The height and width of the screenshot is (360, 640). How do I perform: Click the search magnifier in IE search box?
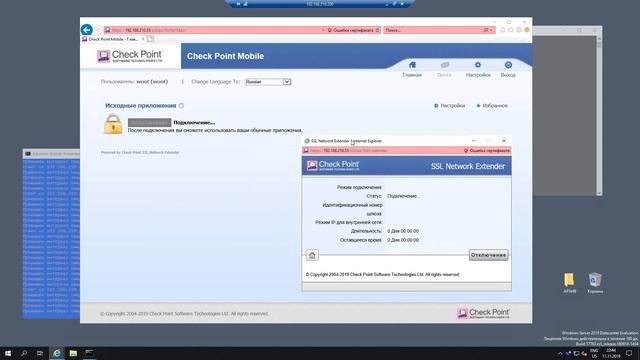click(486, 30)
